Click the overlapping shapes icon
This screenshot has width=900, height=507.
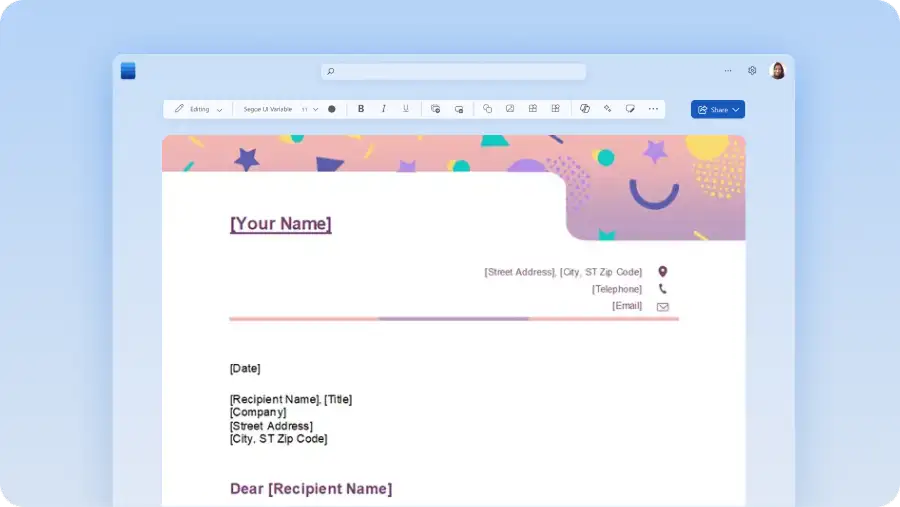point(487,109)
